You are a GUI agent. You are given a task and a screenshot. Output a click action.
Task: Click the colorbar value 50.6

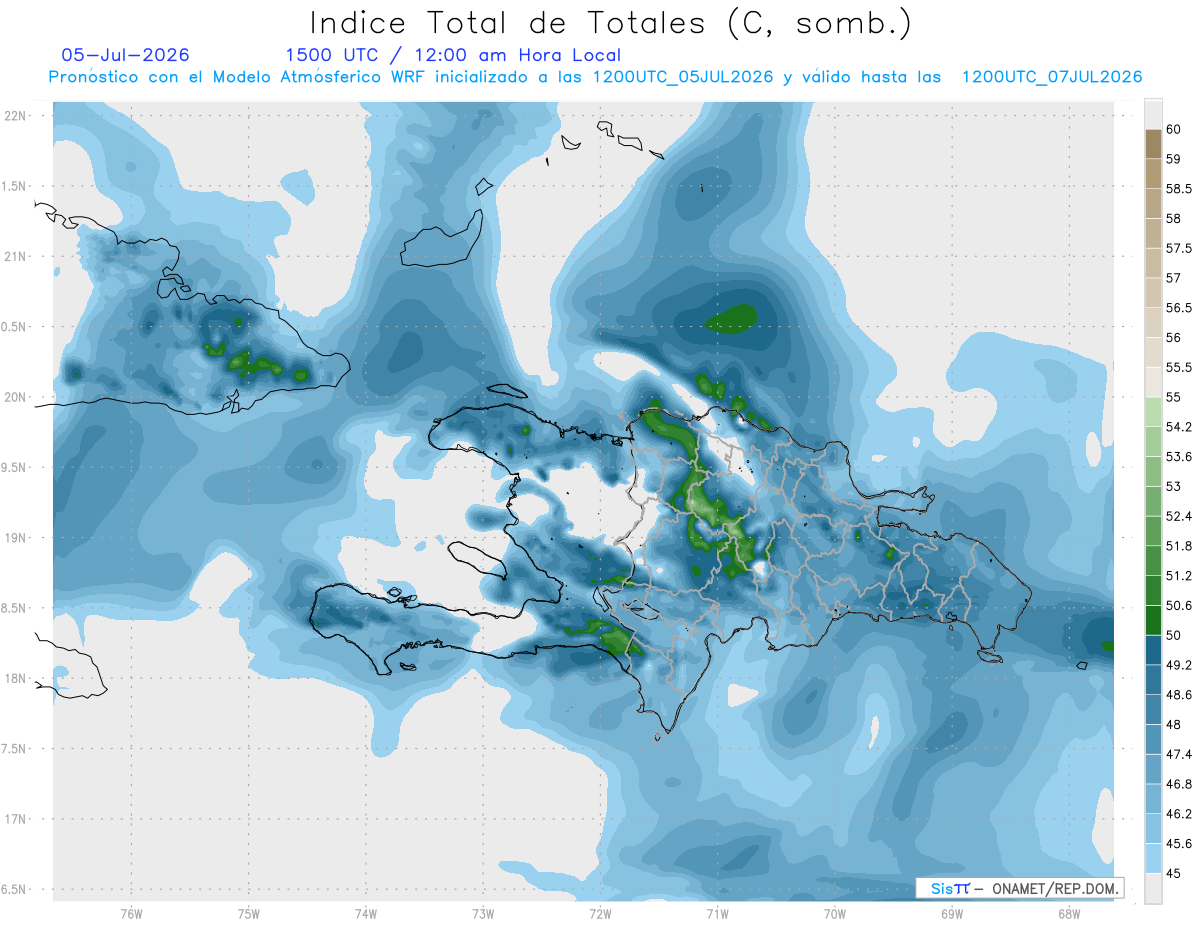tap(1179, 605)
